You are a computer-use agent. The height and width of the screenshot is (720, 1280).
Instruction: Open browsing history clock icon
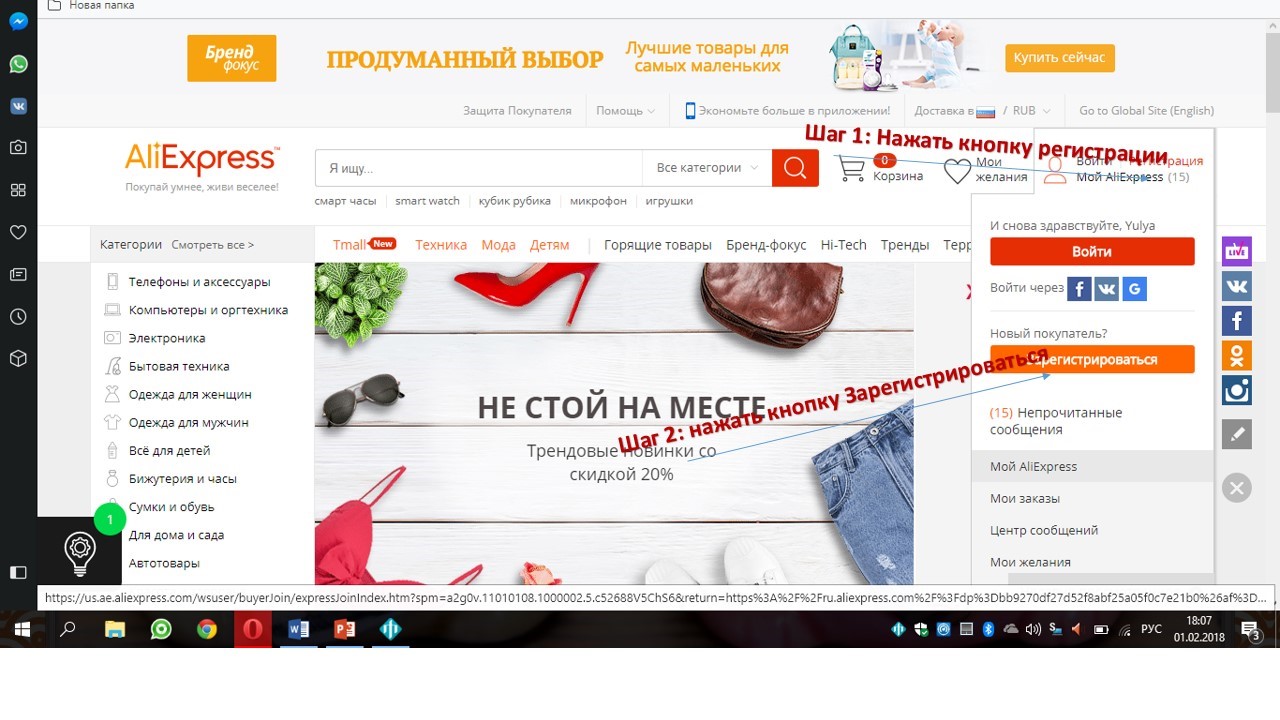pyautogui.click(x=18, y=316)
